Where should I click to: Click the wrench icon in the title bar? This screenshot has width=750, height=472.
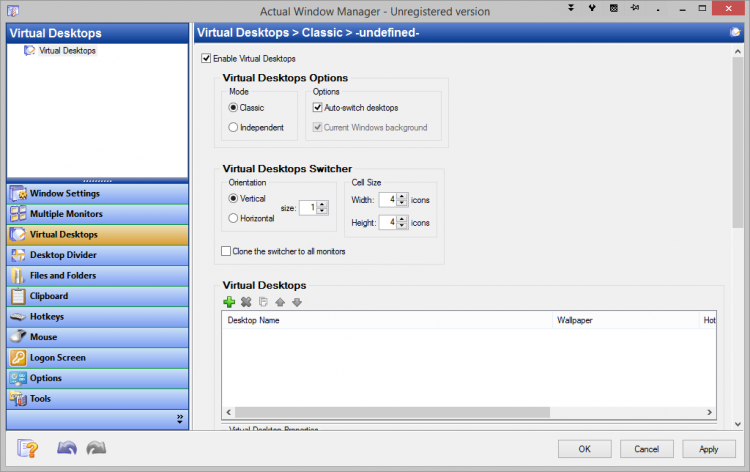pyautogui.click(x=592, y=8)
